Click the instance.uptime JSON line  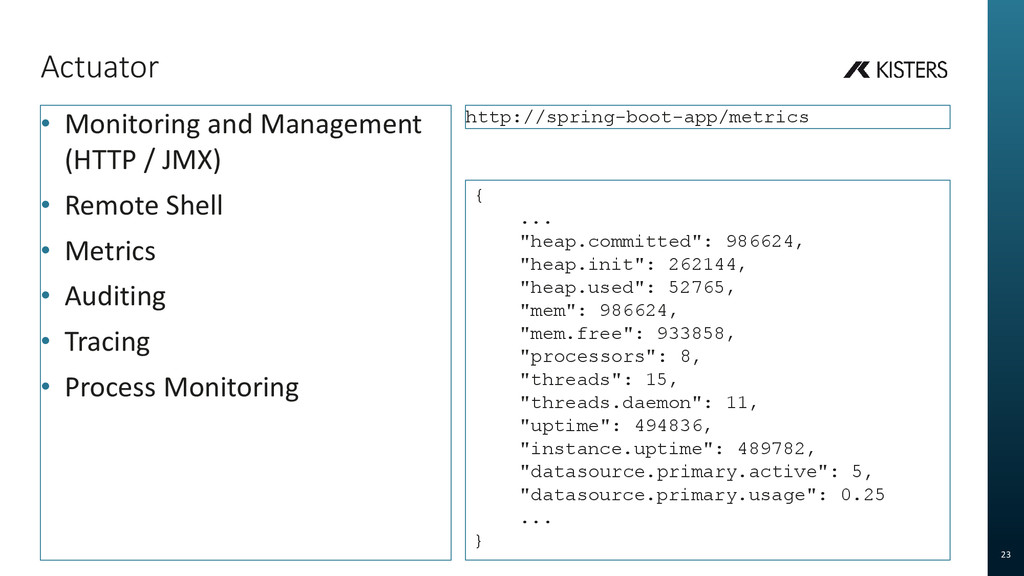(x=667, y=449)
